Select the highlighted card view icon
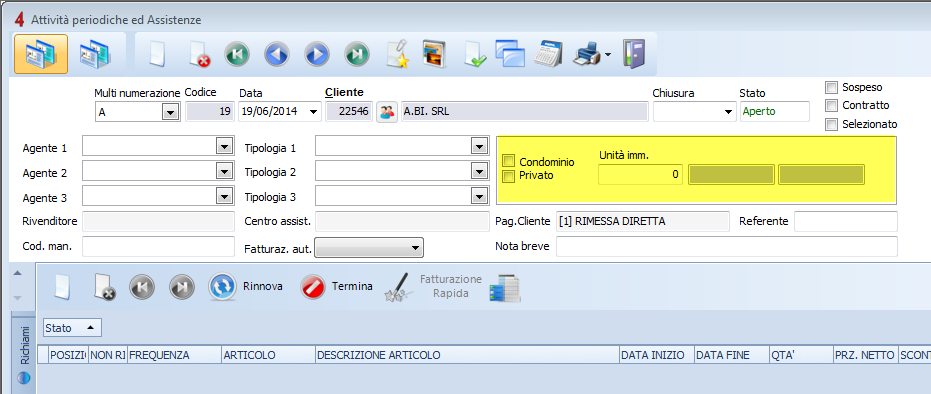The width and height of the screenshot is (931, 394). tap(41, 54)
